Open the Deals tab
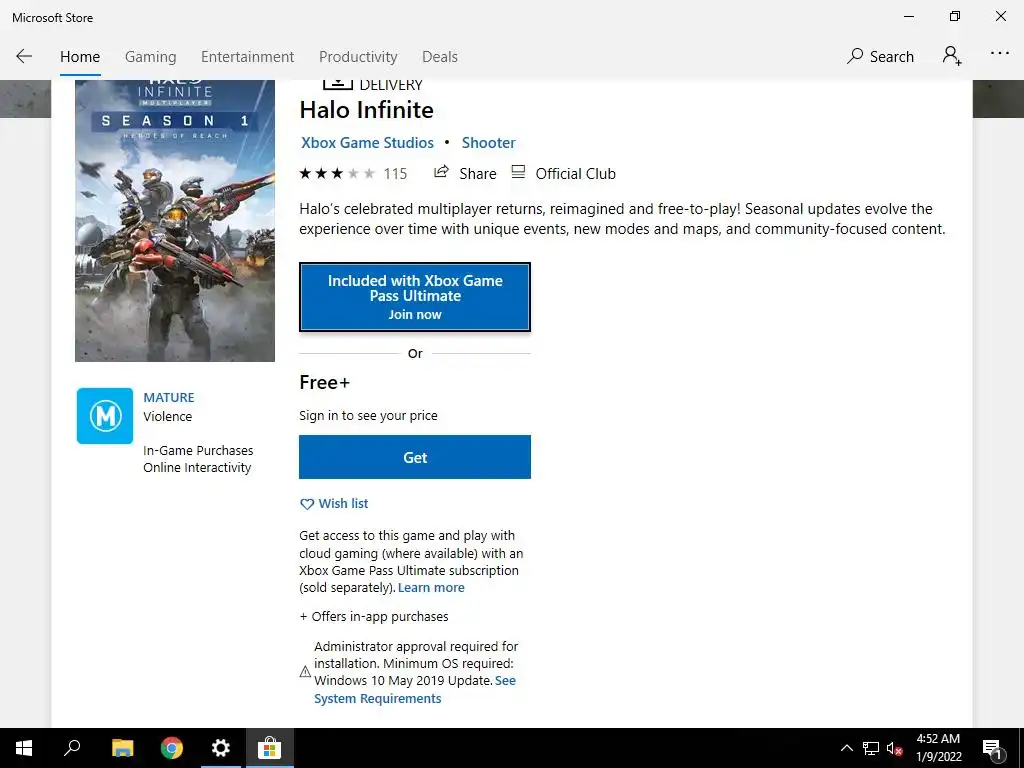Screen dimensions: 1024x768 point(440,57)
